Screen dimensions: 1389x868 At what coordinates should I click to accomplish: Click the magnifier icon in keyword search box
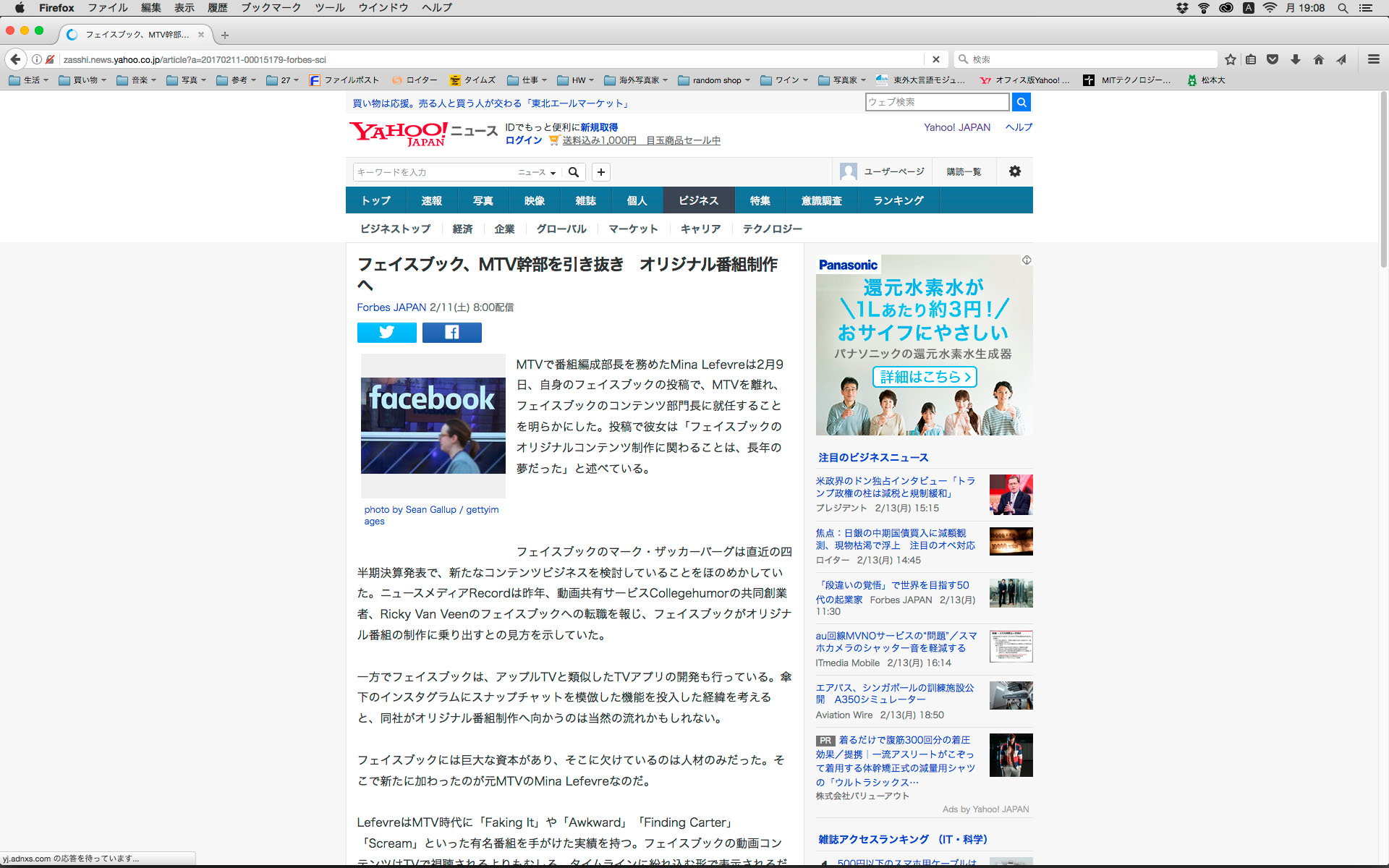574,172
